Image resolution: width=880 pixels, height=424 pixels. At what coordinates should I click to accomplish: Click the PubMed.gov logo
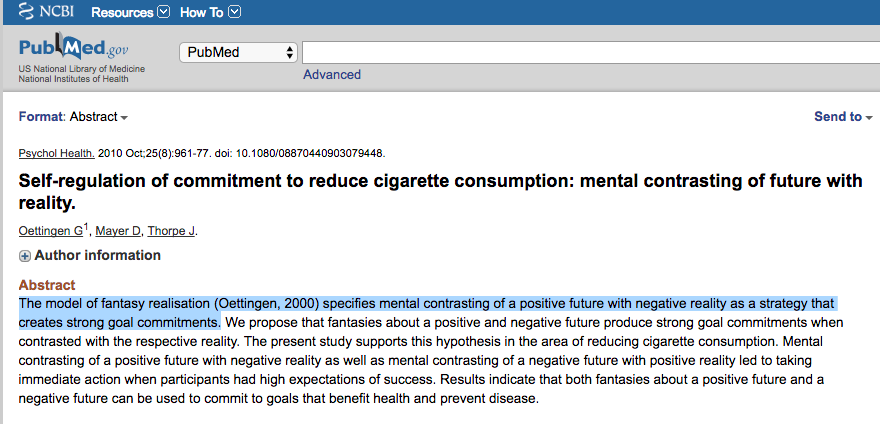click(x=80, y=47)
